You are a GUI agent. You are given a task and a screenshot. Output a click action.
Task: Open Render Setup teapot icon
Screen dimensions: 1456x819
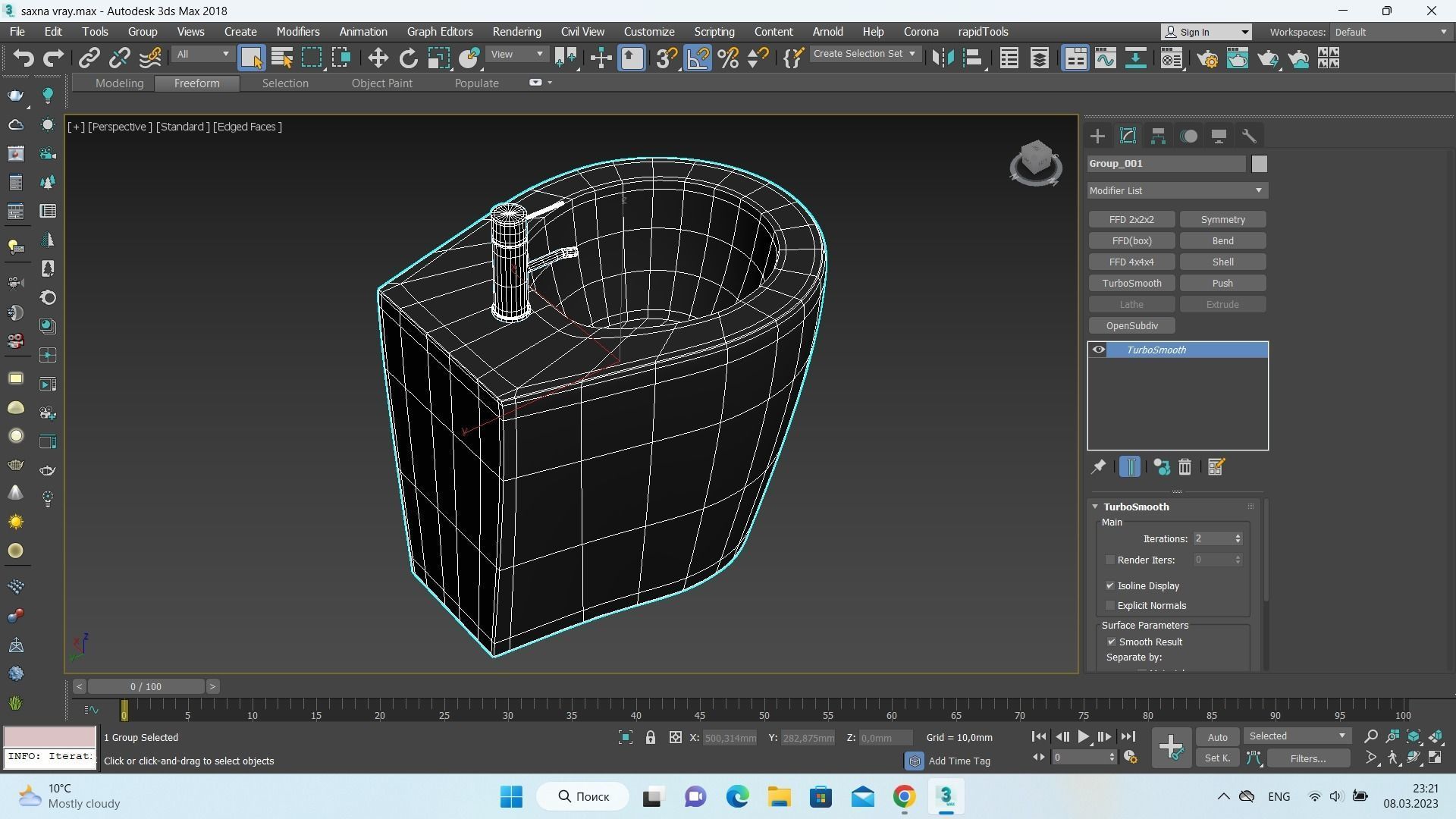click(x=1207, y=58)
